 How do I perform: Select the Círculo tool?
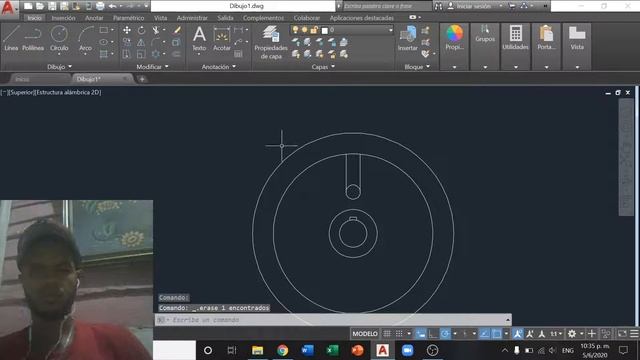(59, 38)
